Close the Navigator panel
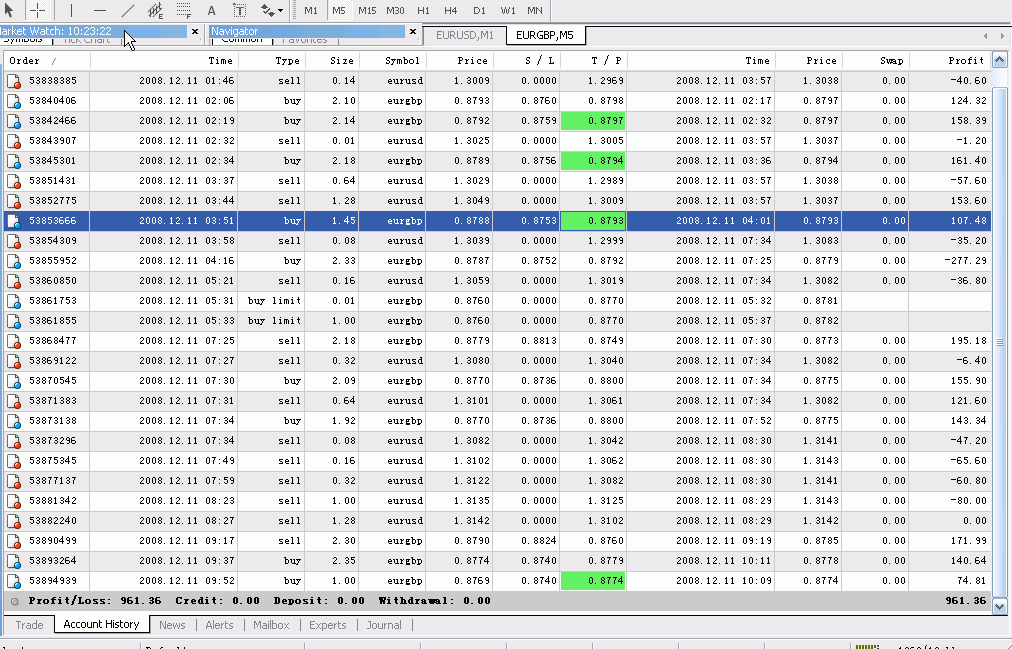This screenshot has height=649, width=1012. [413, 31]
